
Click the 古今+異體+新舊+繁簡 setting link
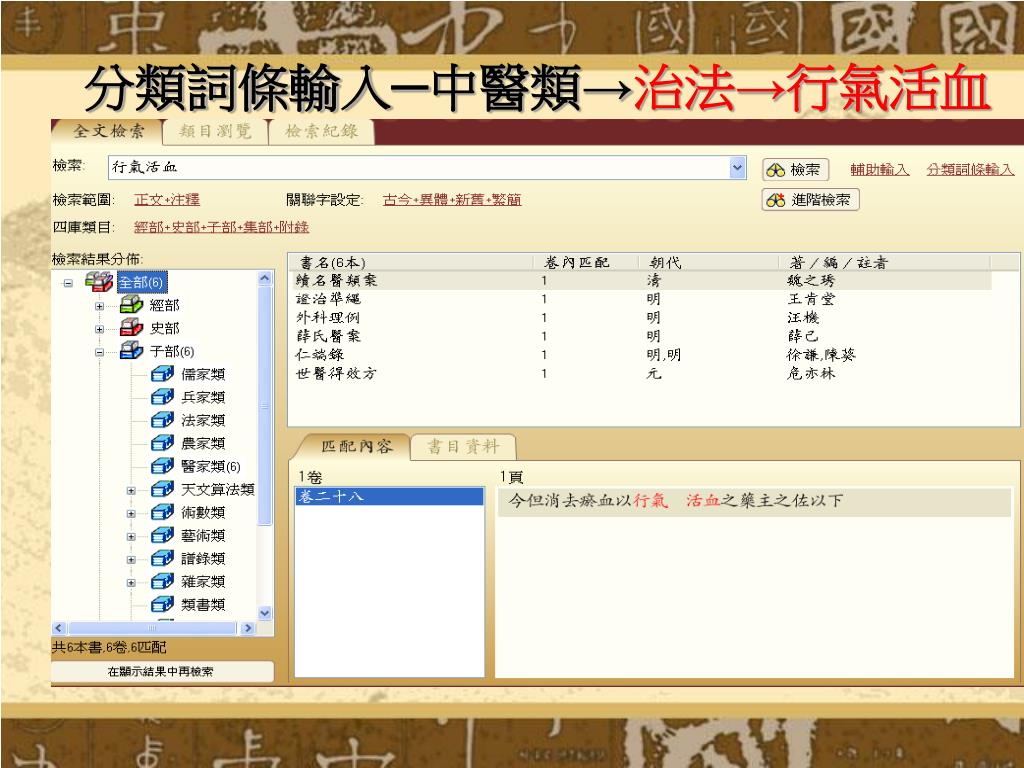452,200
